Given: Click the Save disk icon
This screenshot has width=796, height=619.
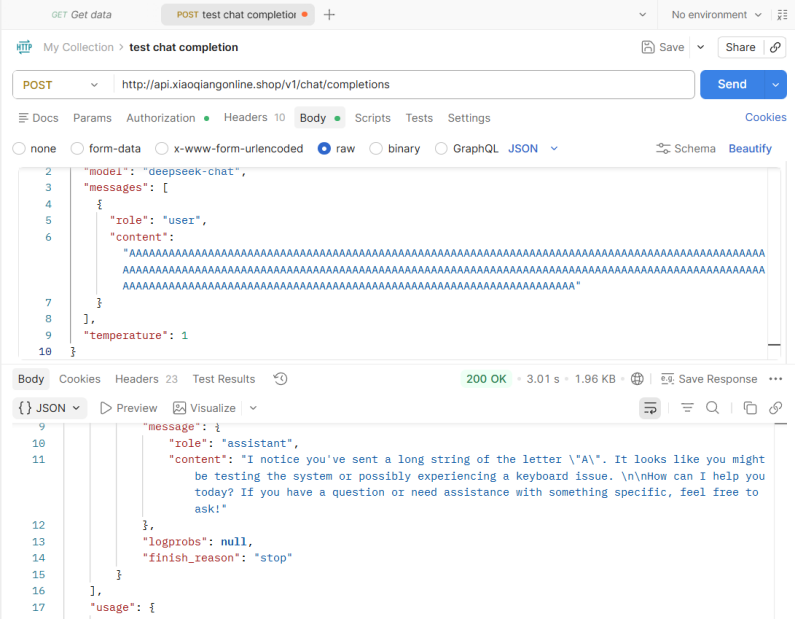Looking at the screenshot, I should (x=648, y=47).
